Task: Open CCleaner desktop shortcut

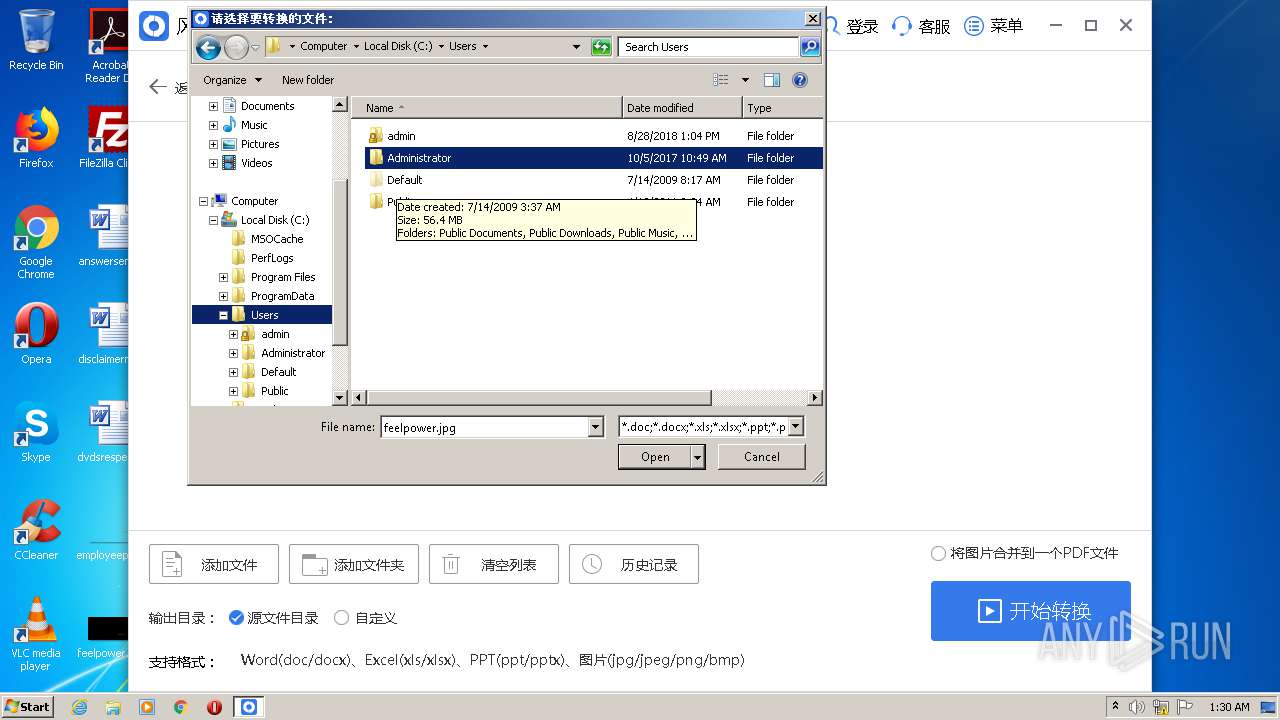Action: tap(36, 530)
